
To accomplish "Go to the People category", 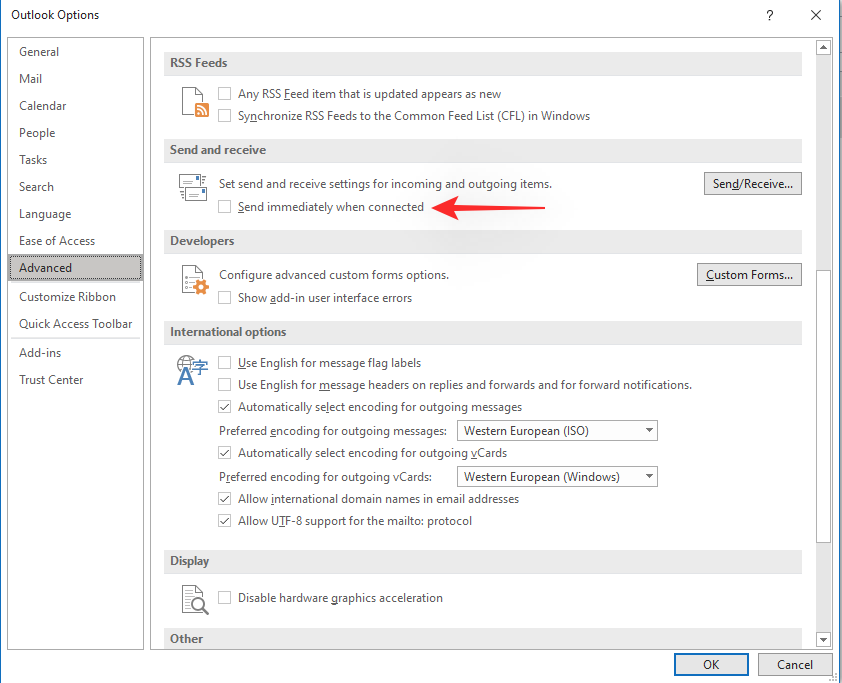I will [x=76, y=133].
